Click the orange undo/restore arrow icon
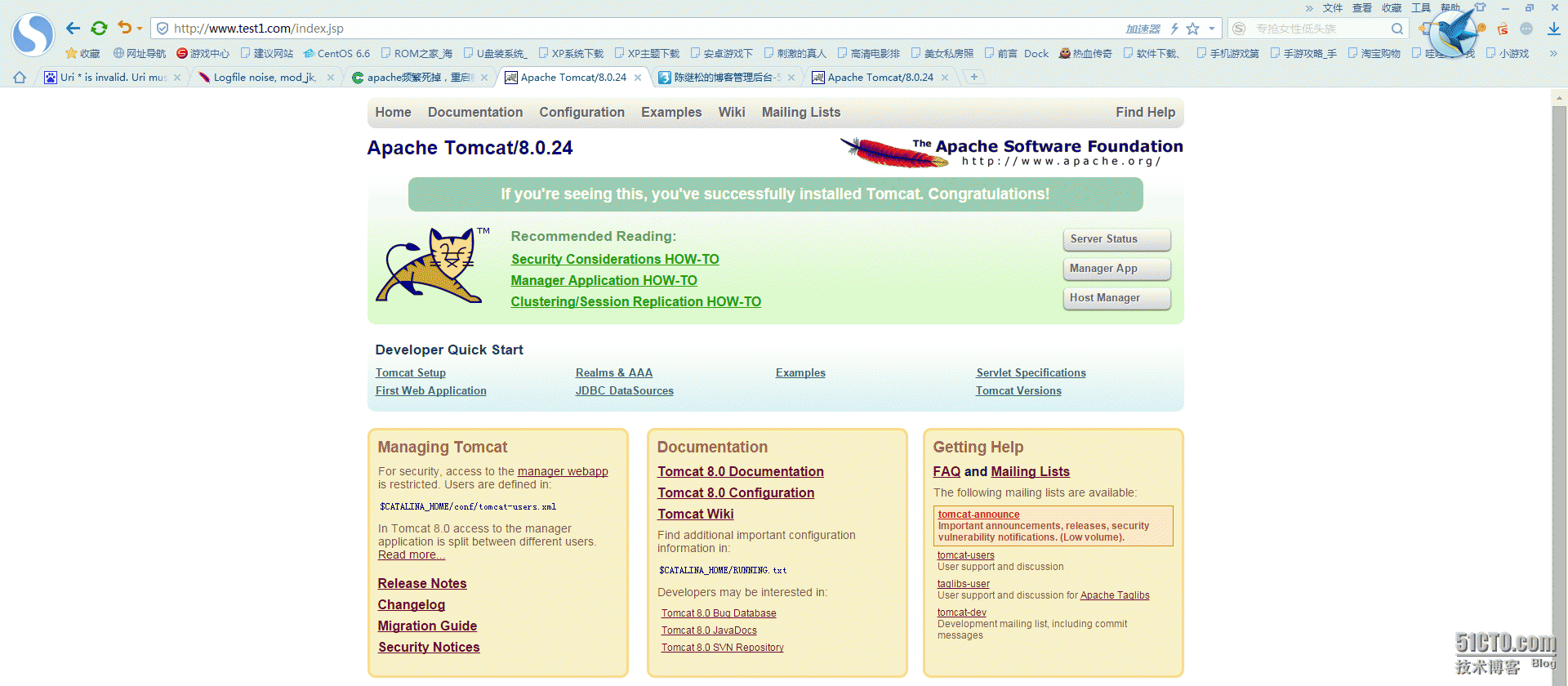Viewport: 1568px width, 686px height. pos(124,28)
